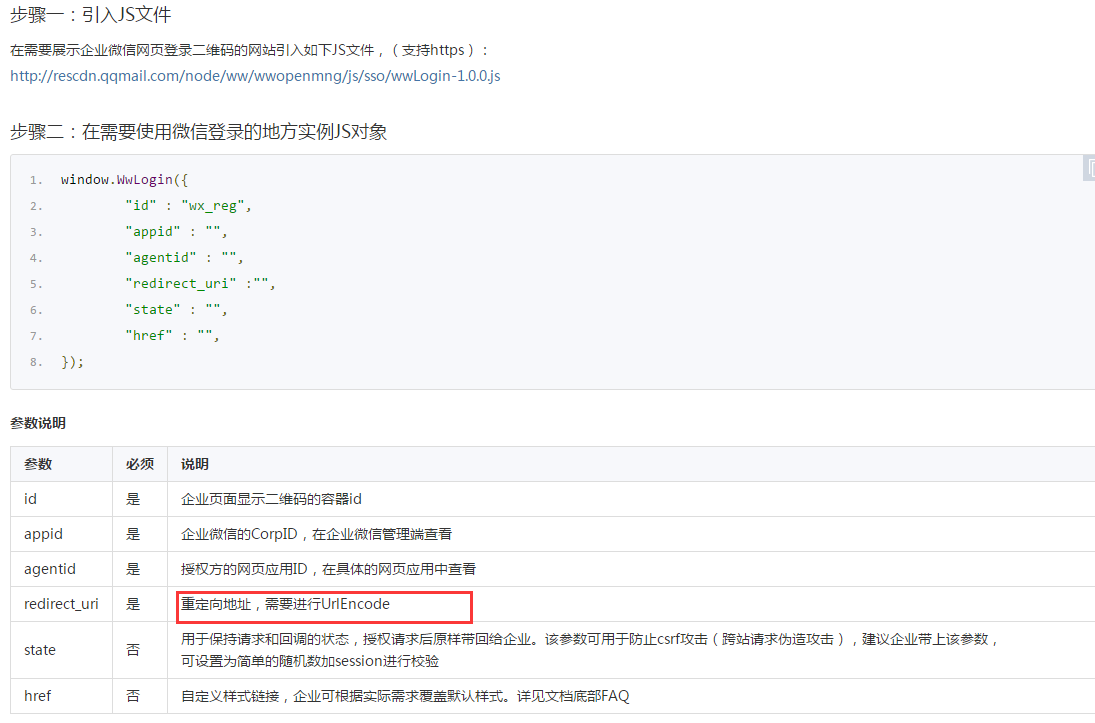Screen dimensions: 1095x723
Task: Click the "state" code line
Action: coord(176,310)
